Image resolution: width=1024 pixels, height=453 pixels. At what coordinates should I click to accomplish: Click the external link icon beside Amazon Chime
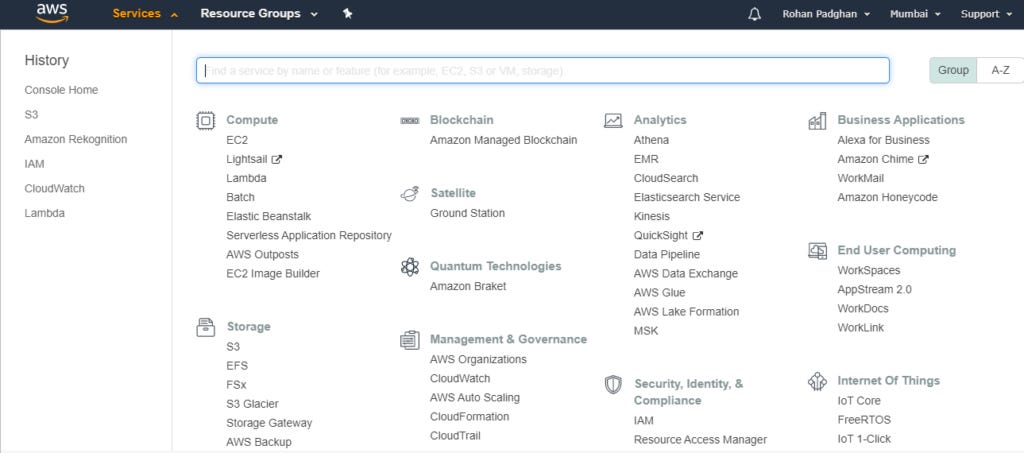[923, 159]
